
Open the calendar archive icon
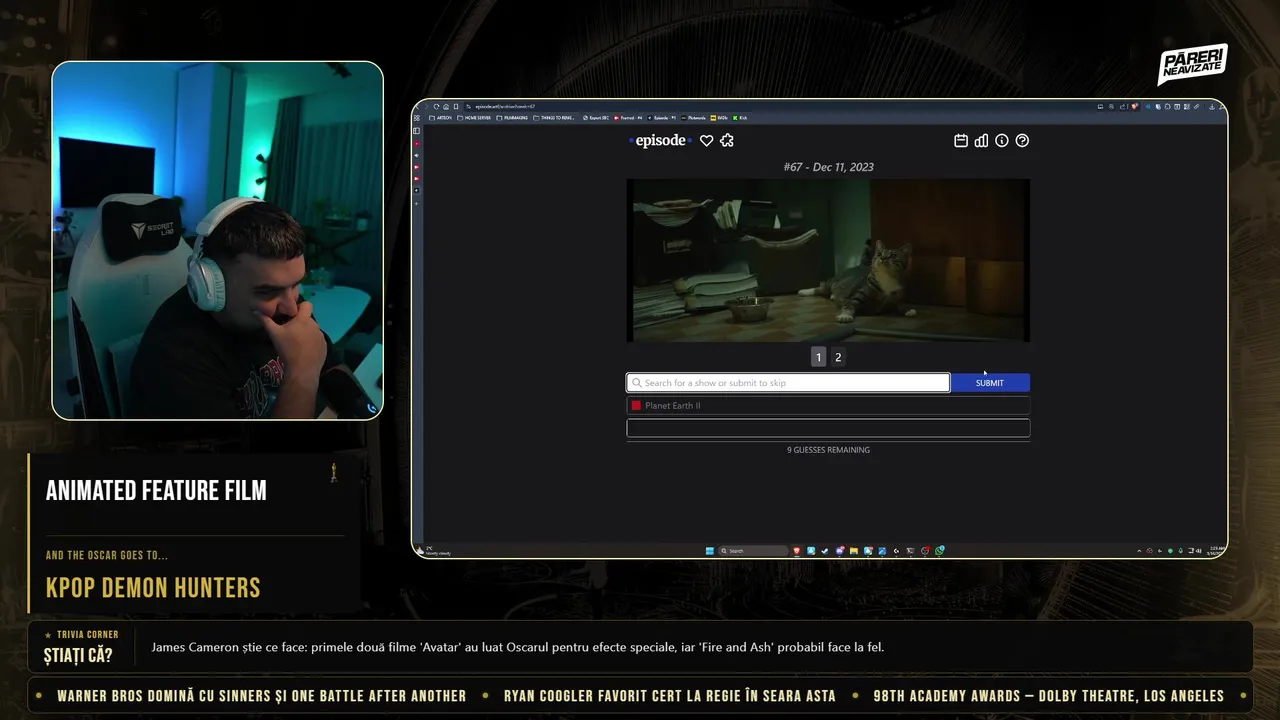[961, 141]
